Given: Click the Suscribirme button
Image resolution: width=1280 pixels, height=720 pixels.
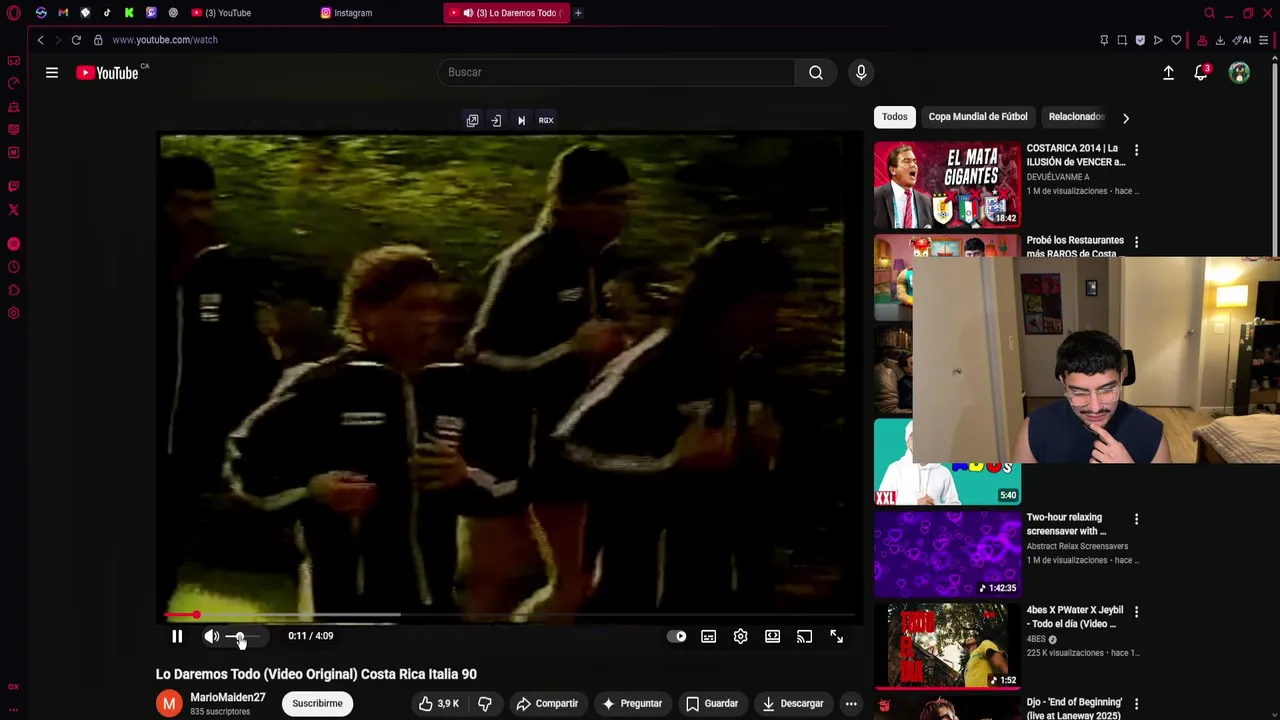Looking at the screenshot, I should 317,704.
